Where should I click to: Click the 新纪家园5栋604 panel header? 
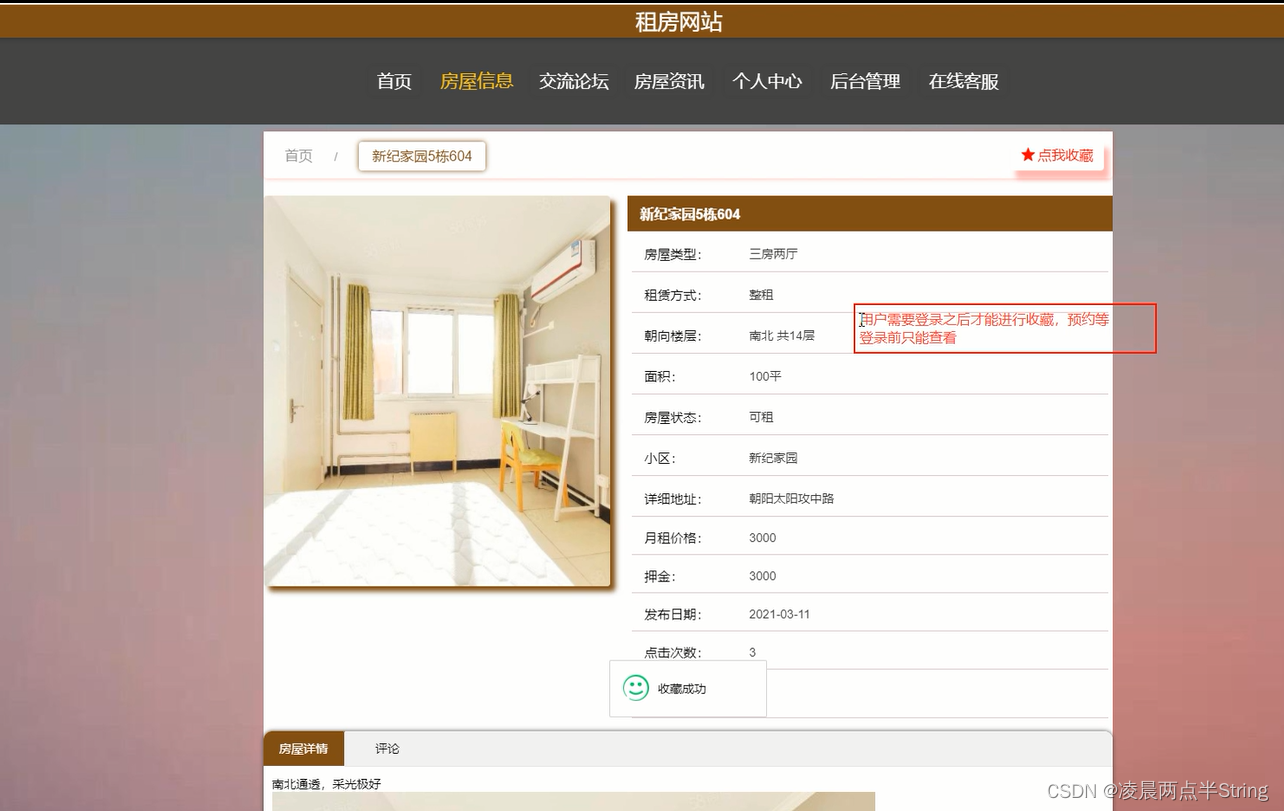coord(870,214)
